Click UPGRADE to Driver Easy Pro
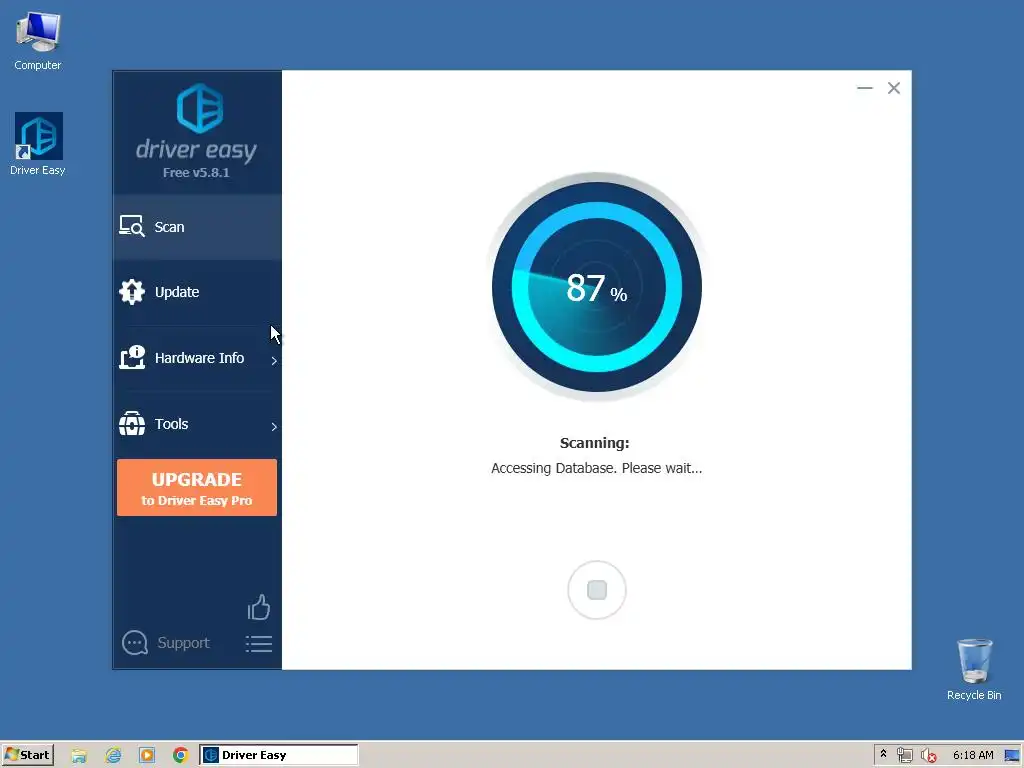The image size is (1024, 768). pyautogui.click(x=197, y=488)
